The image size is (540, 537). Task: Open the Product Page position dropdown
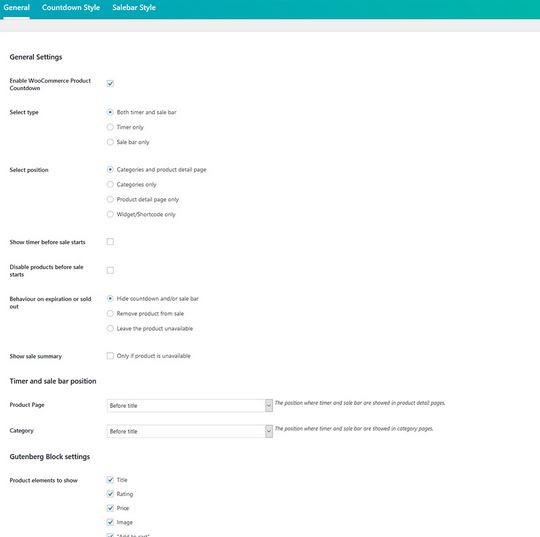click(190, 406)
